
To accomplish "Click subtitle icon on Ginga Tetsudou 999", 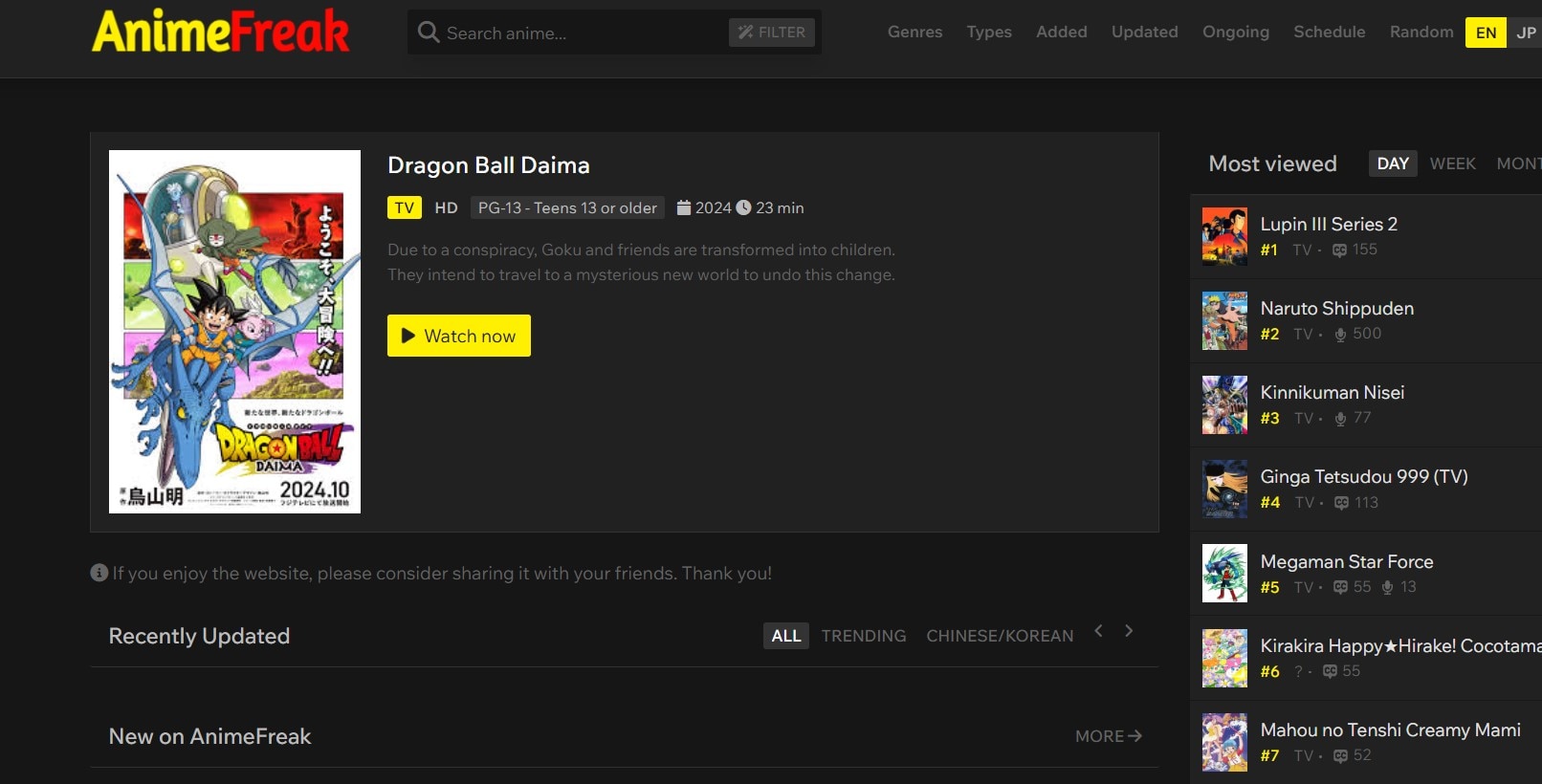I will point(1341,503).
